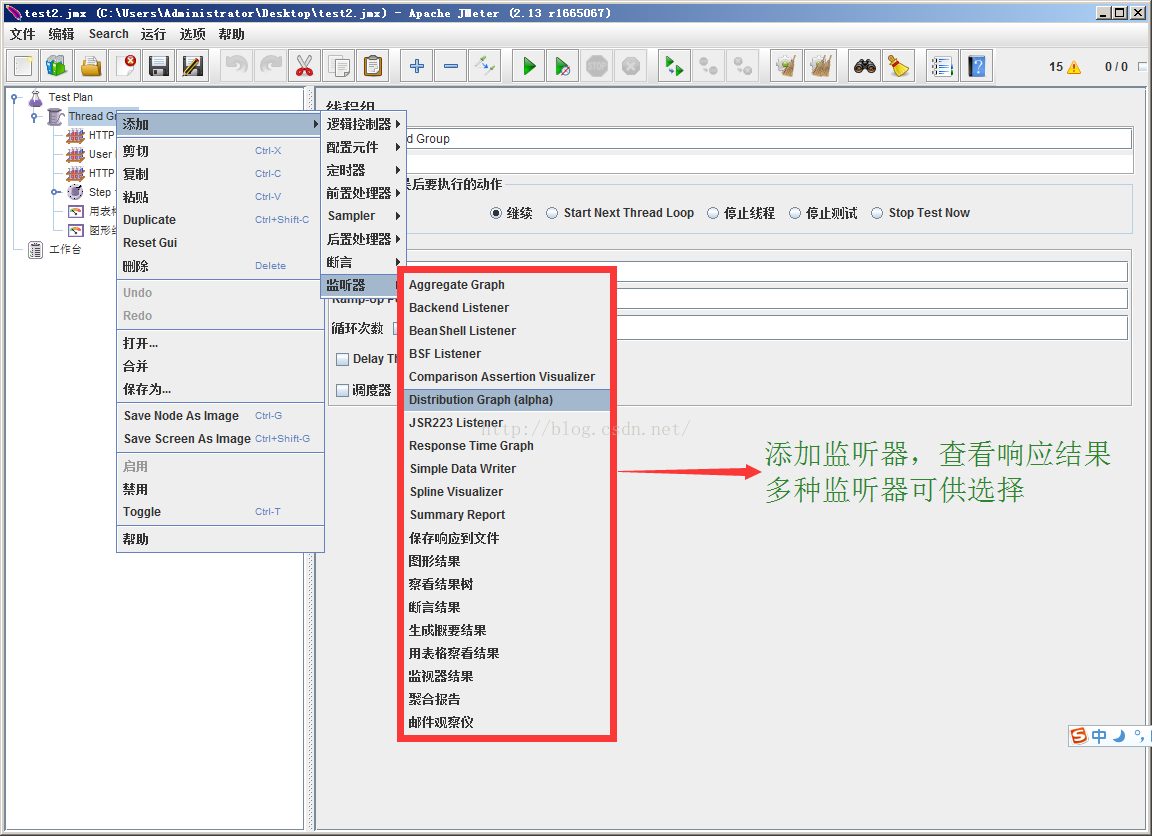
Task: Click Save Node As Image
Action: pyautogui.click(x=220, y=416)
